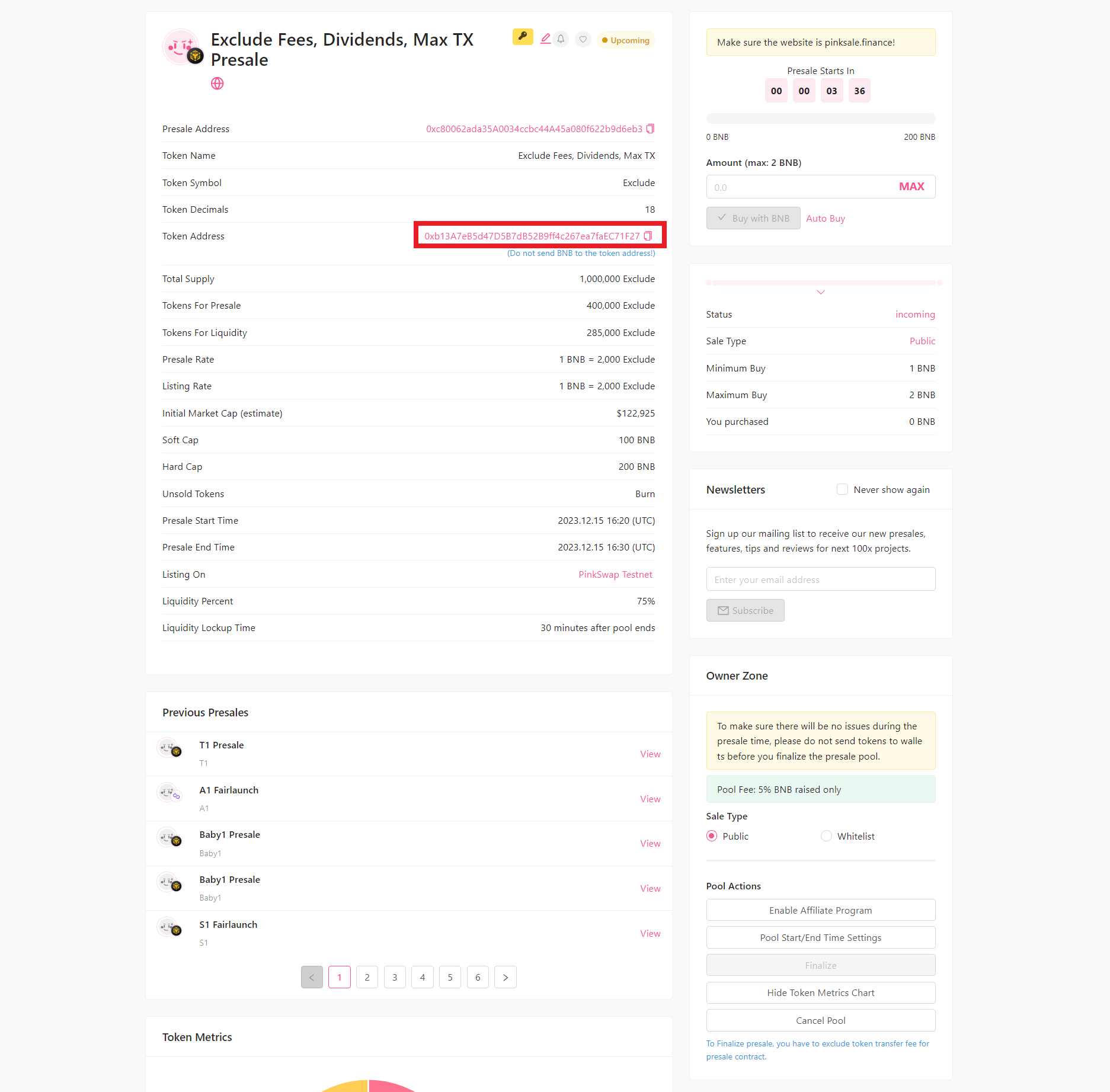The height and width of the screenshot is (1092, 1110).
Task: Check the Never show again checkbox
Action: point(842,489)
